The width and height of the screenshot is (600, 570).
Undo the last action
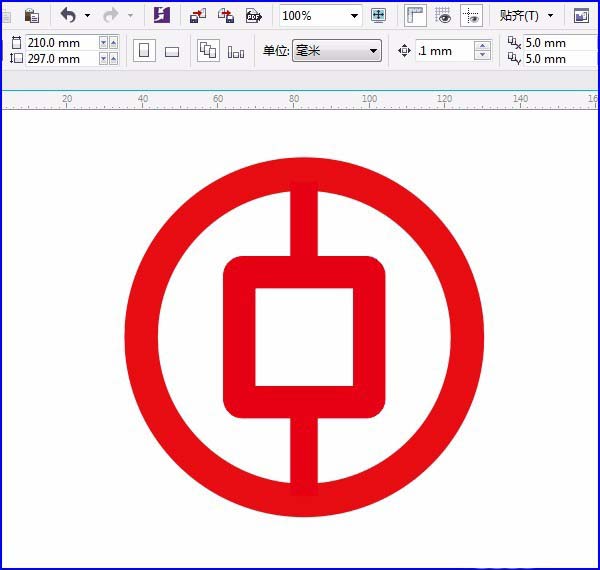[68, 16]
